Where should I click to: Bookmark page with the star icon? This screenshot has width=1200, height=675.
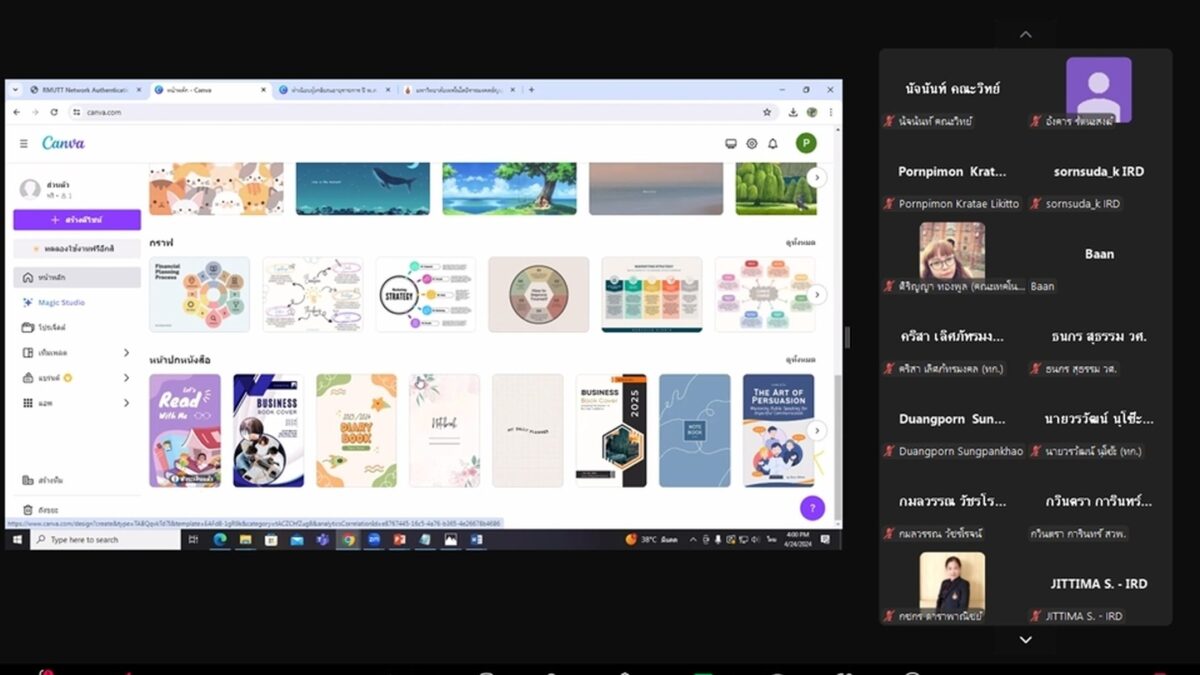pos(767,112)
